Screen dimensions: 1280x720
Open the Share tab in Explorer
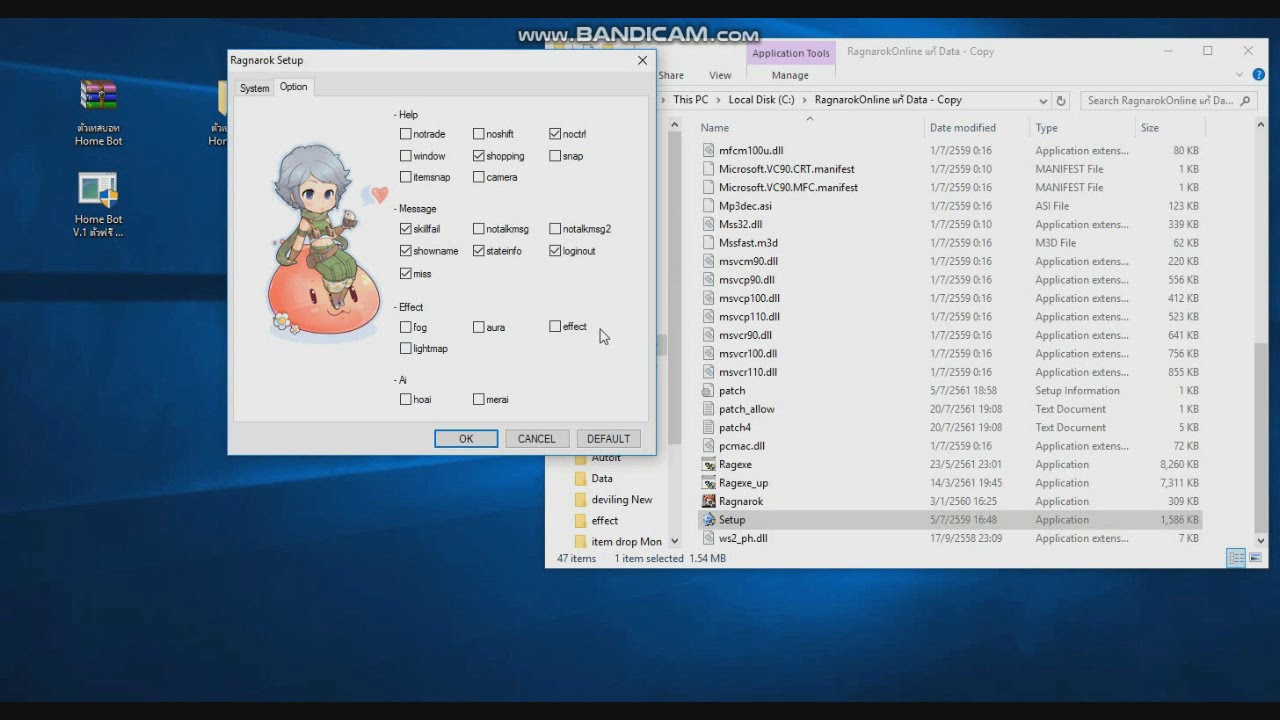pyautogui.click(x=671, y=75)
